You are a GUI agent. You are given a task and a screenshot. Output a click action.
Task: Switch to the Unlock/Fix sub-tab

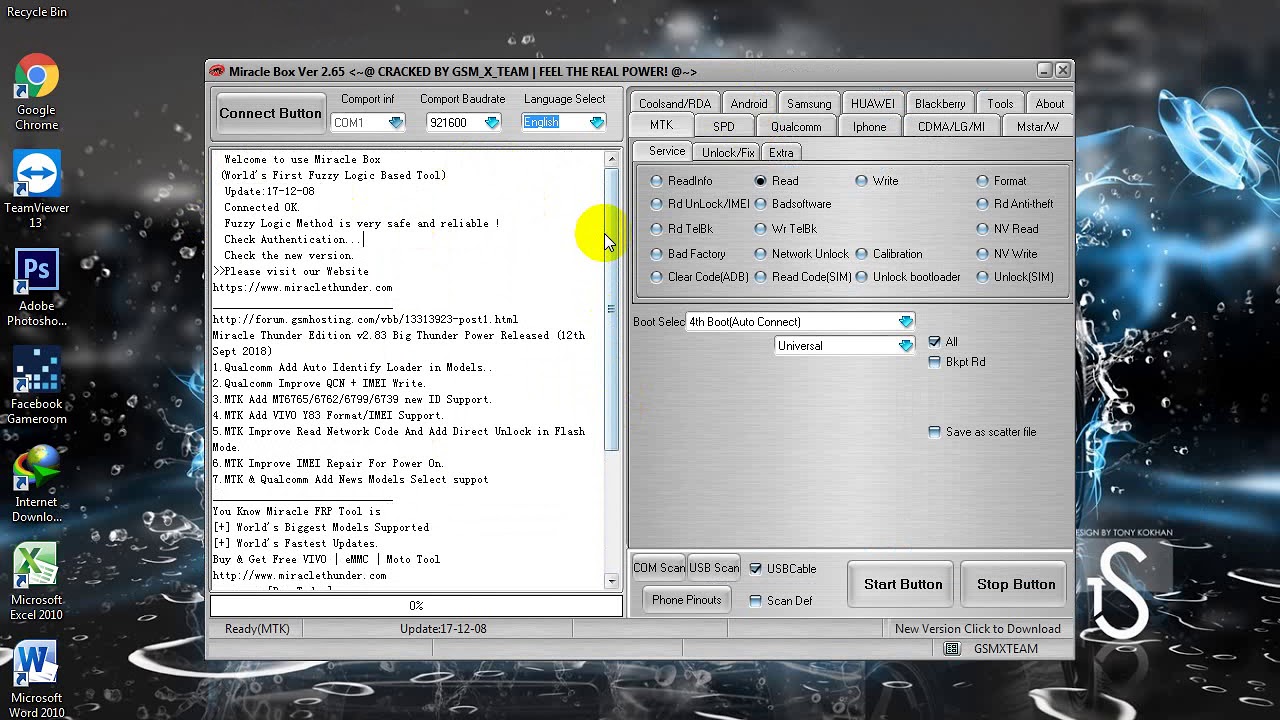728,153
